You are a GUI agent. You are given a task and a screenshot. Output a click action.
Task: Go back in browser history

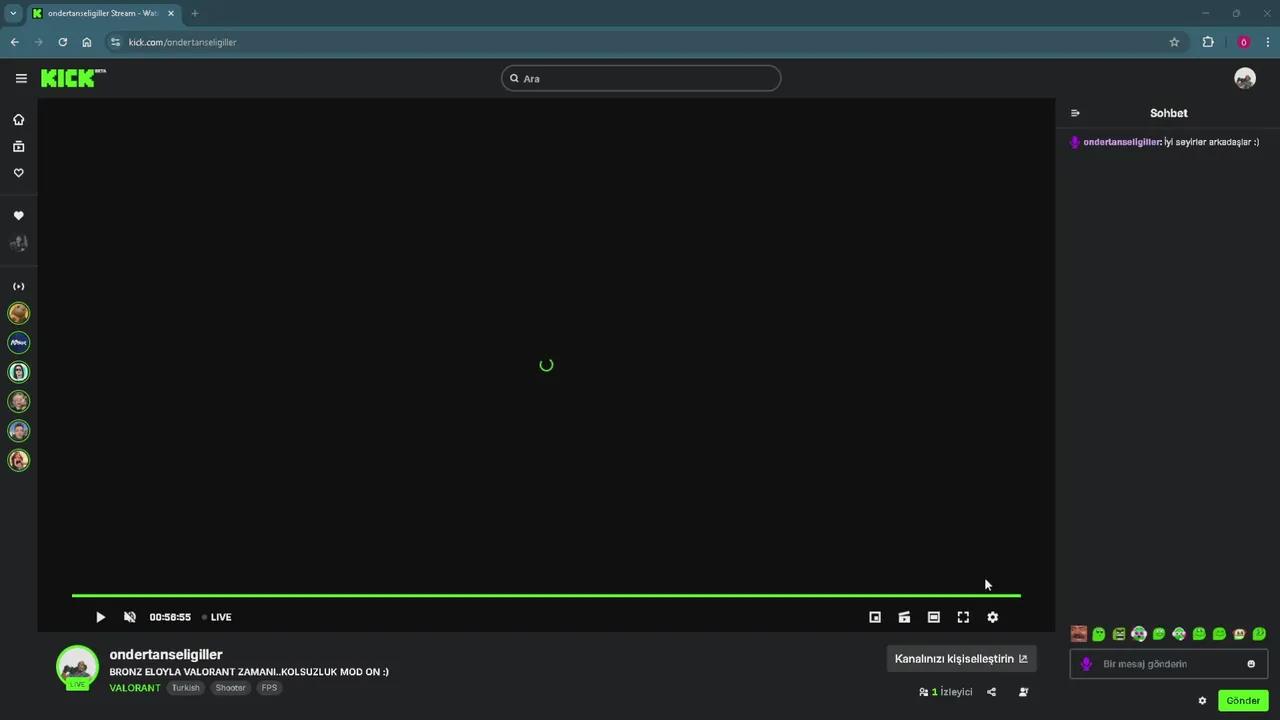[x=14, y=42]
